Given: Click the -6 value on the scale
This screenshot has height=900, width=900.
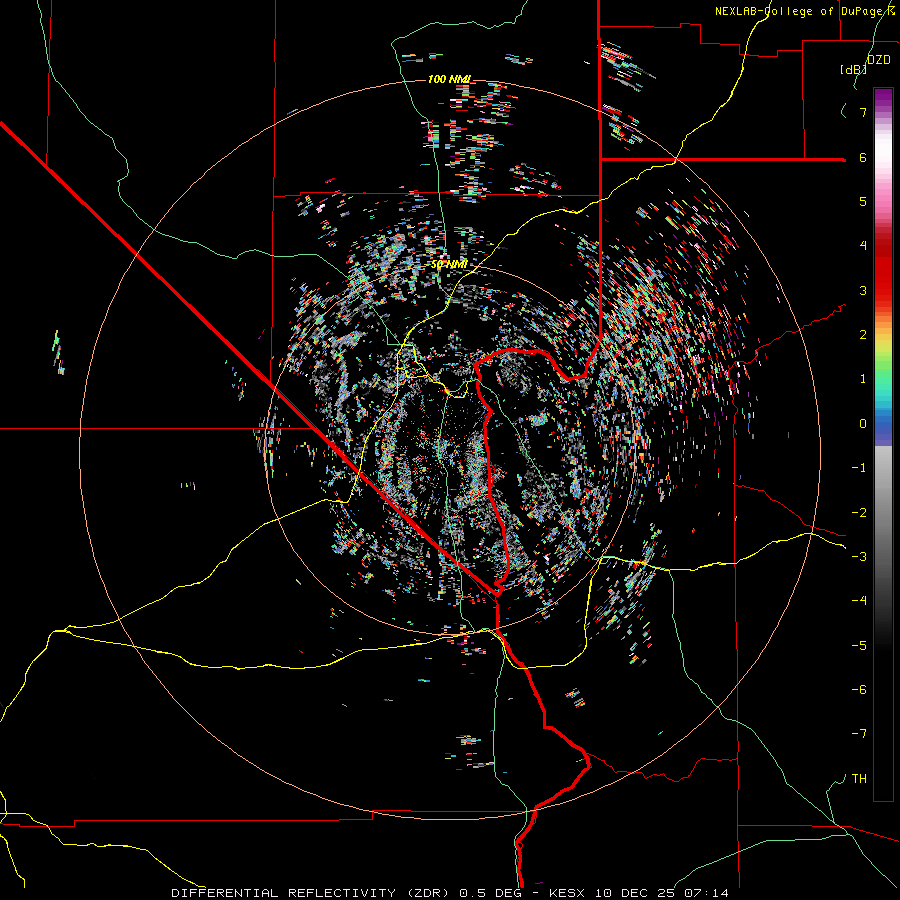Looking at the screenshot, I should (x=859, y=690).
